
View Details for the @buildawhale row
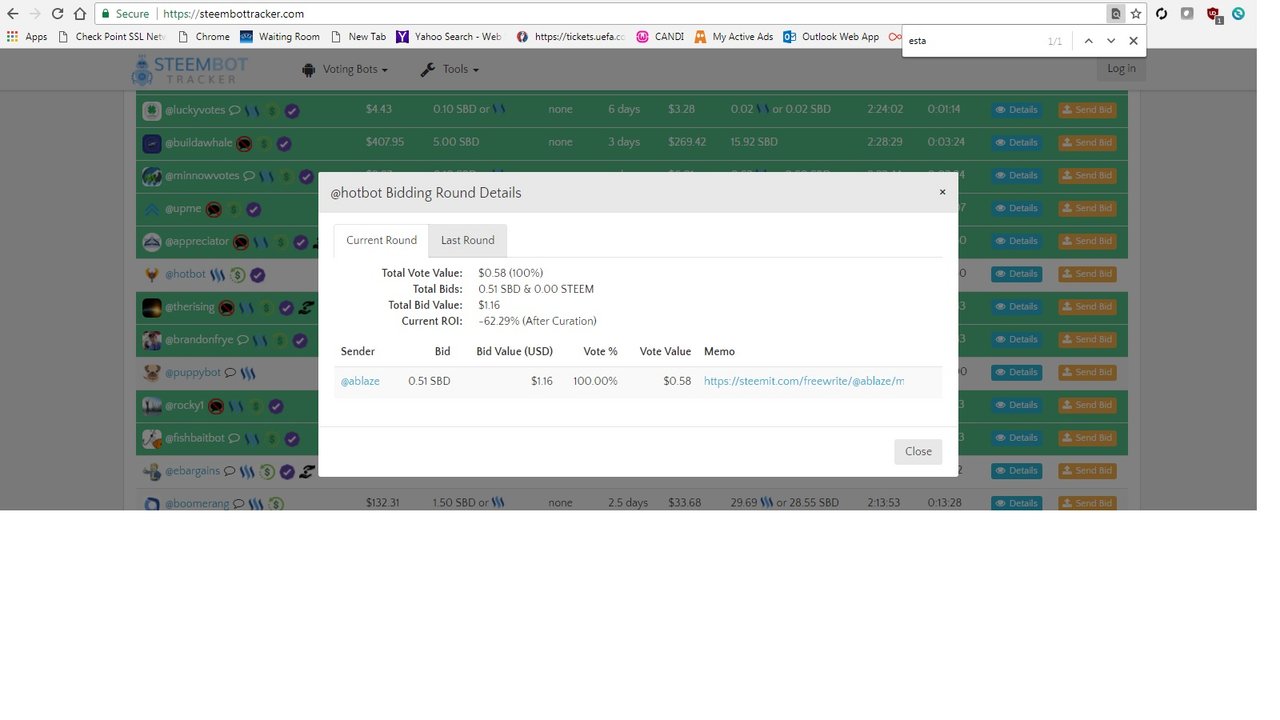pyautogui.click(x=1016, y=143)
